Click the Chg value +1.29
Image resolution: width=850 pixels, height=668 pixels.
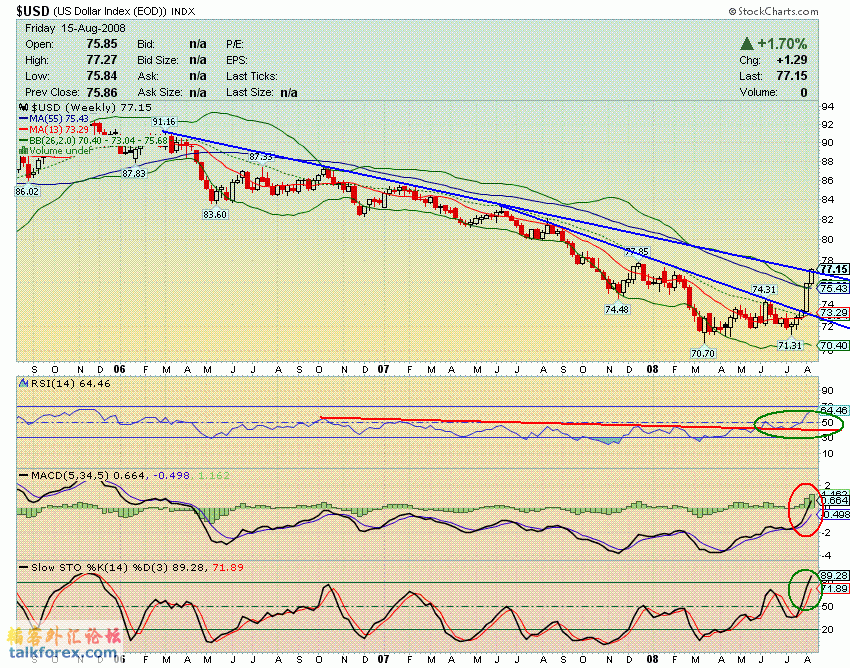[x=792, y=60]
